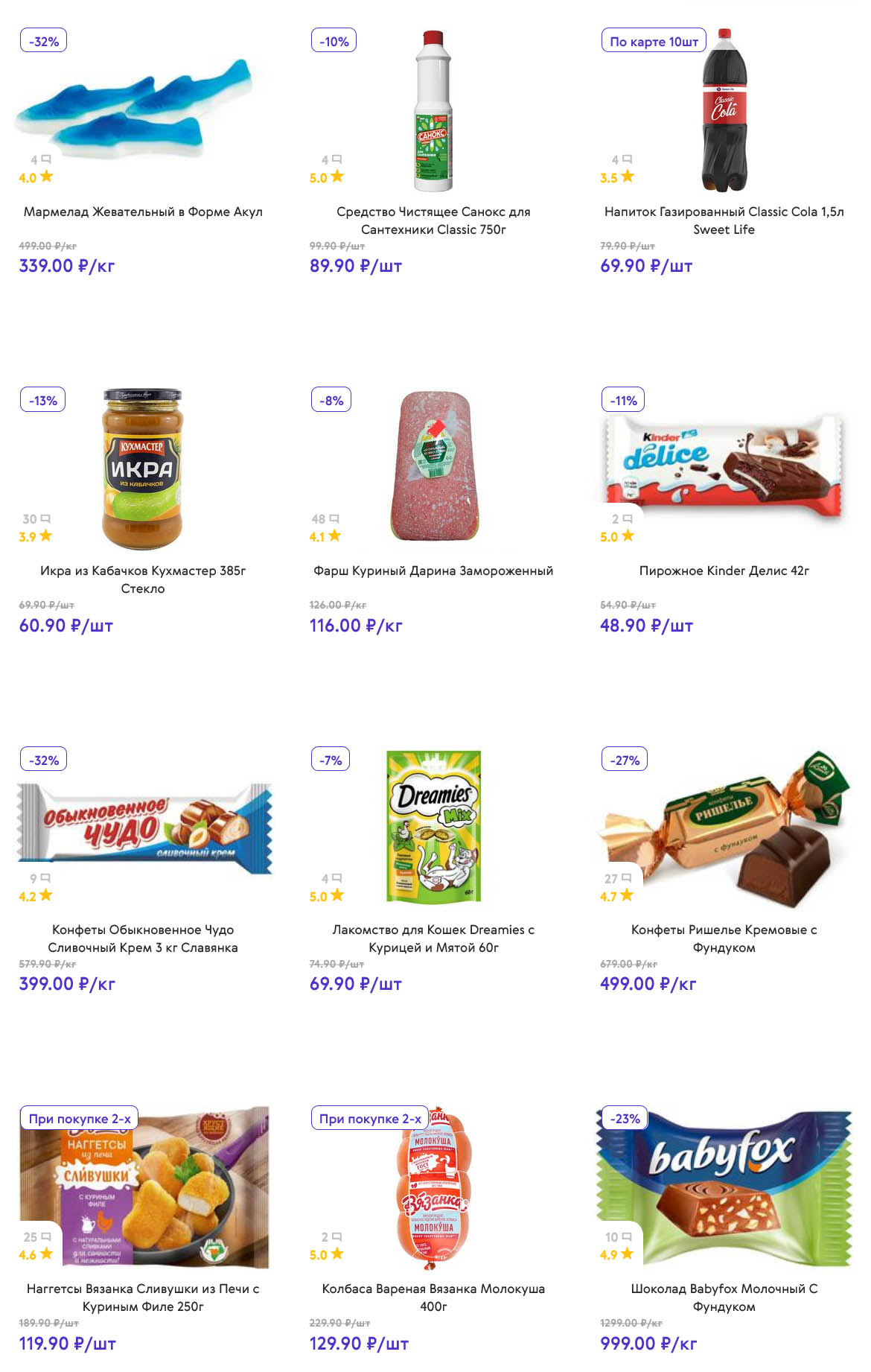Open 'Пирожное Kinder Делис 42г' product link

click(x=724, y=571)
